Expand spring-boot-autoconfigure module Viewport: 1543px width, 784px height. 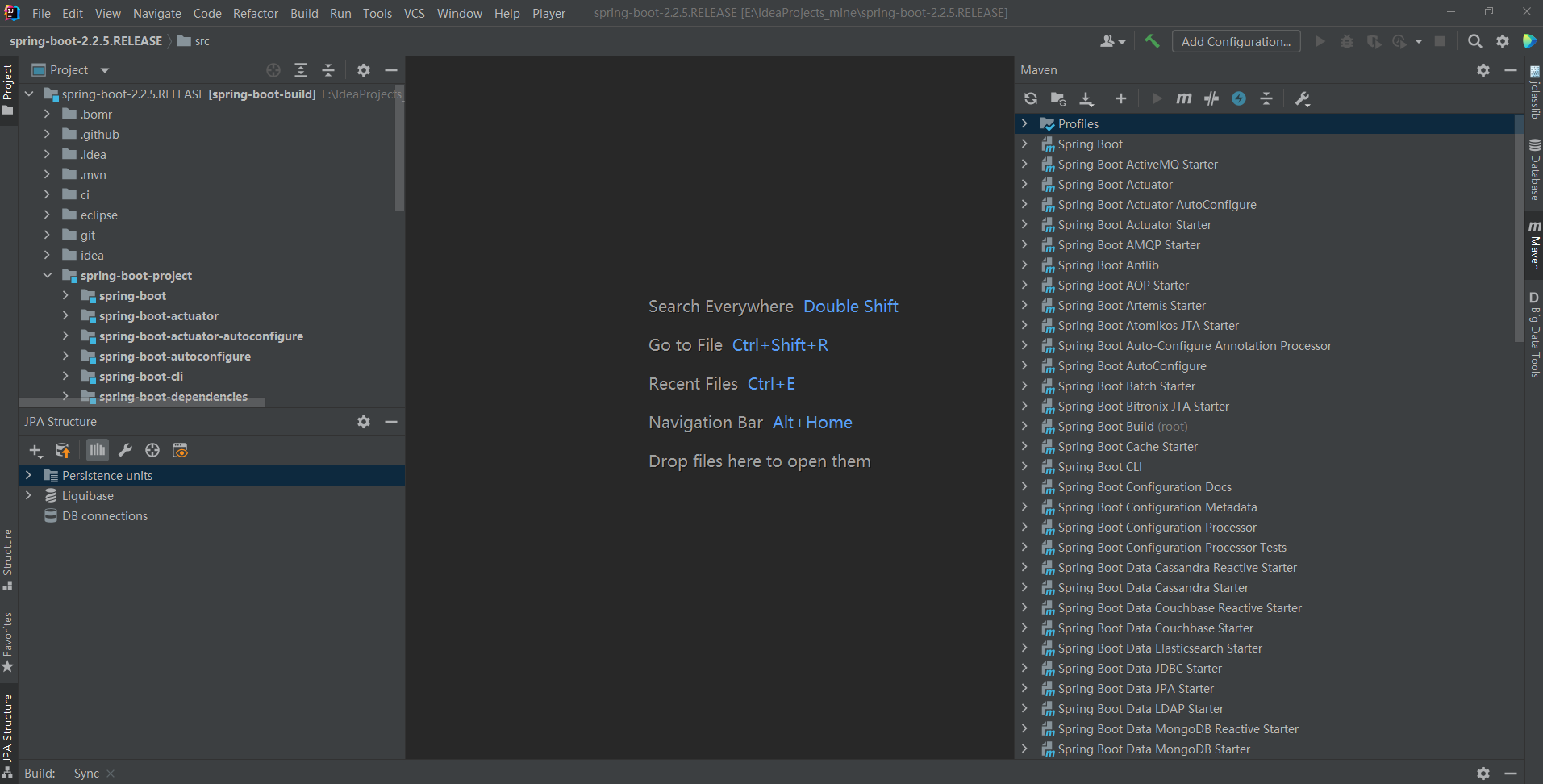tap(65, 356)
